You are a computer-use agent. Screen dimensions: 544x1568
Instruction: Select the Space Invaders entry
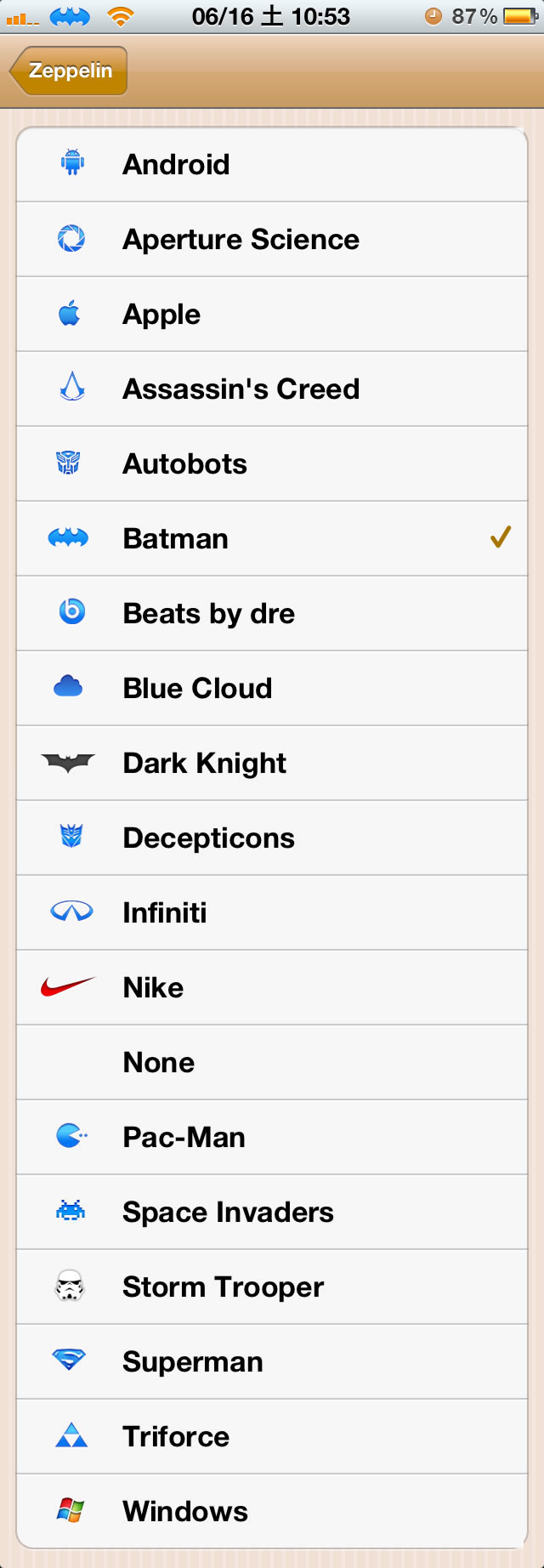click(x=272, y=1212)
